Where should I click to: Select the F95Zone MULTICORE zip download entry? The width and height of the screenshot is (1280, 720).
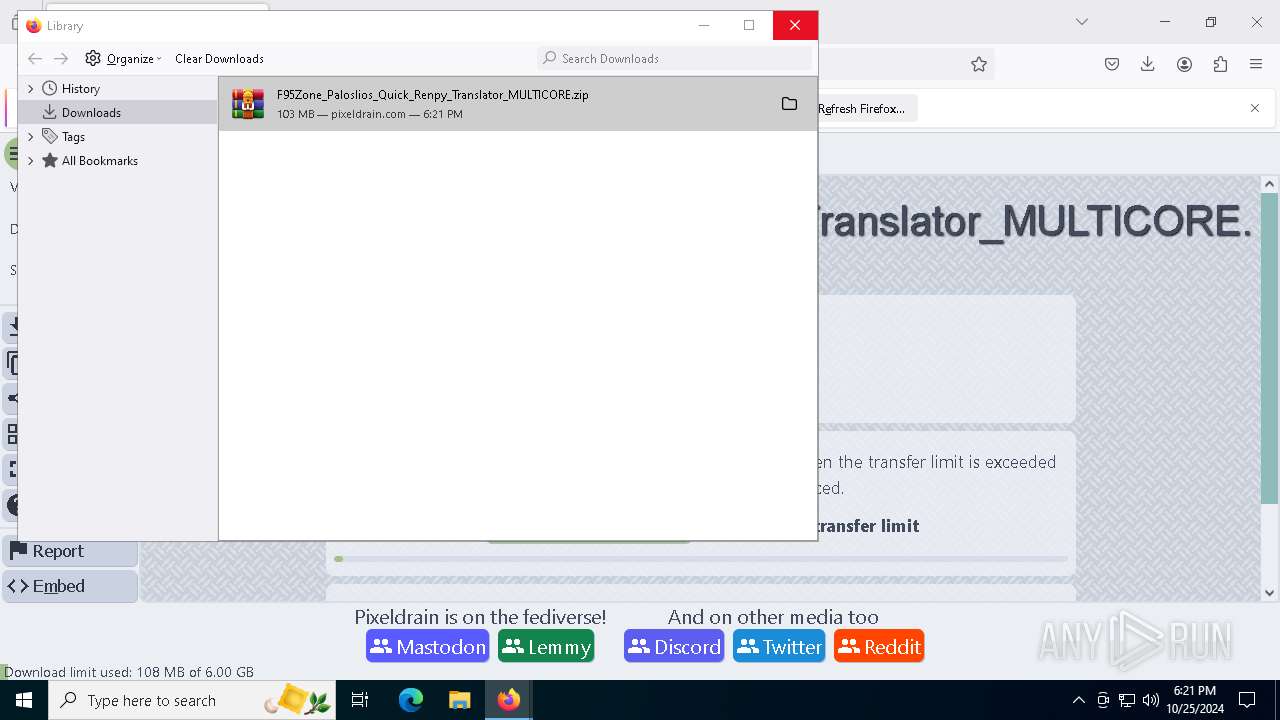coord(518,104)
